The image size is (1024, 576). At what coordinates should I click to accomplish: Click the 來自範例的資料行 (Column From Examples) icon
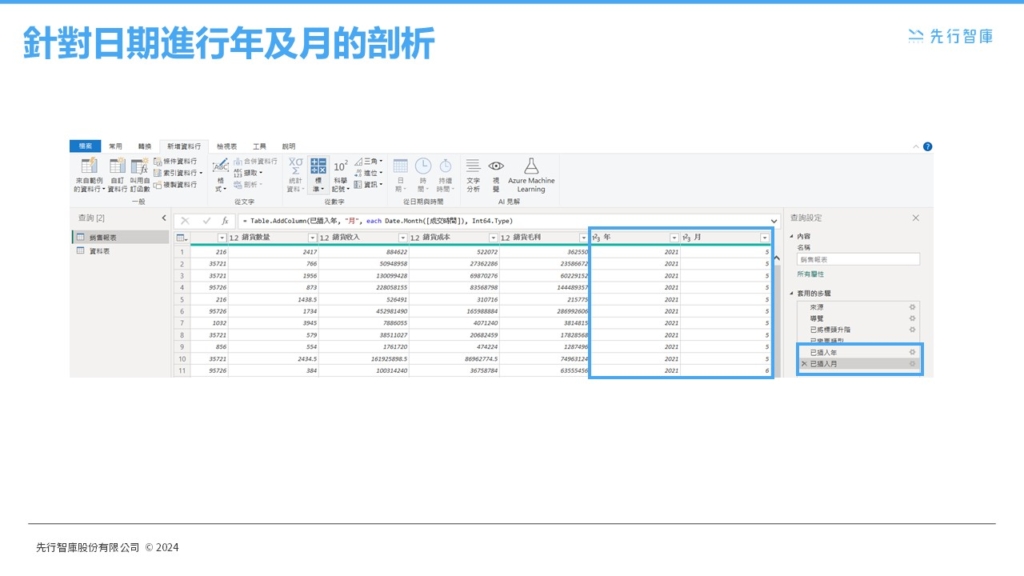(88, 167)
